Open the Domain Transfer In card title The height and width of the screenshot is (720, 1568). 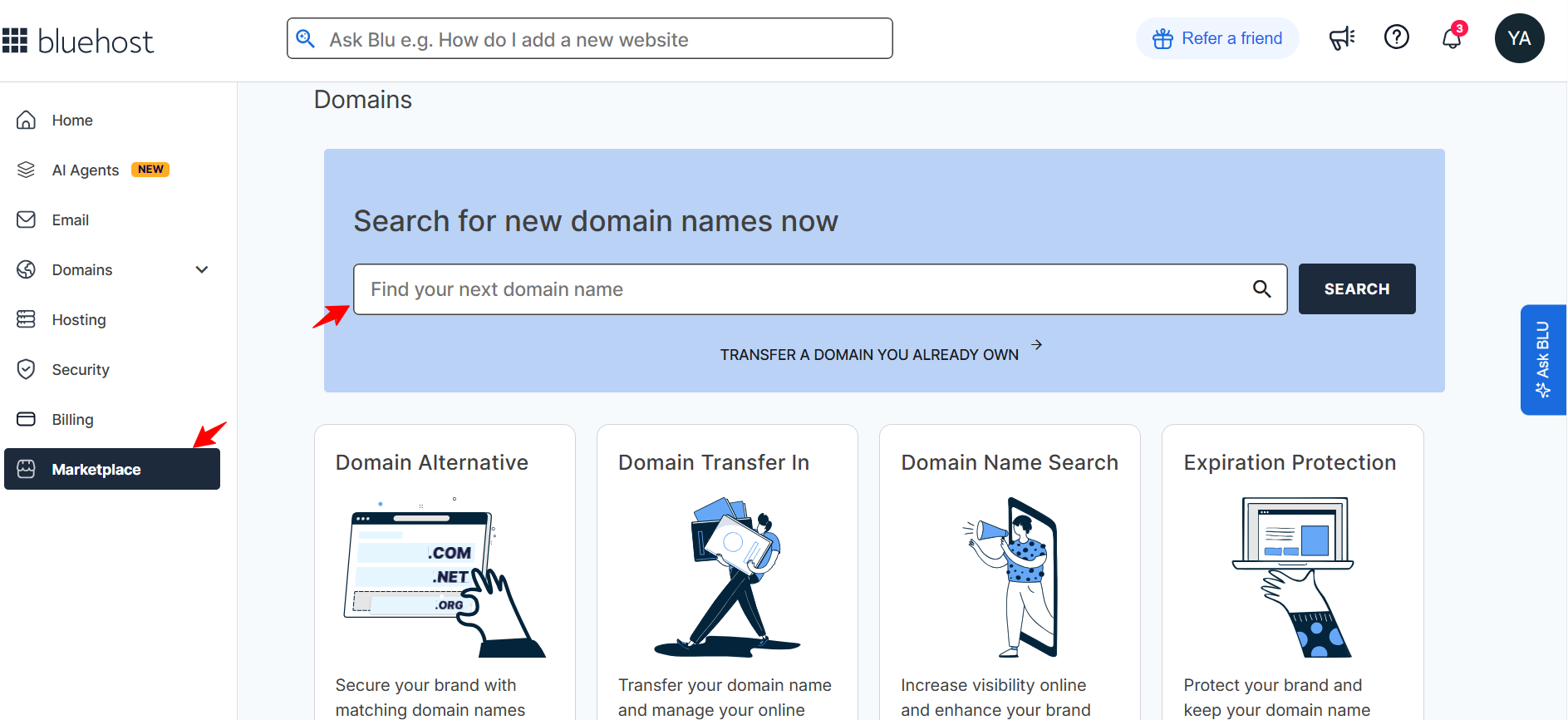pos(714,462)
